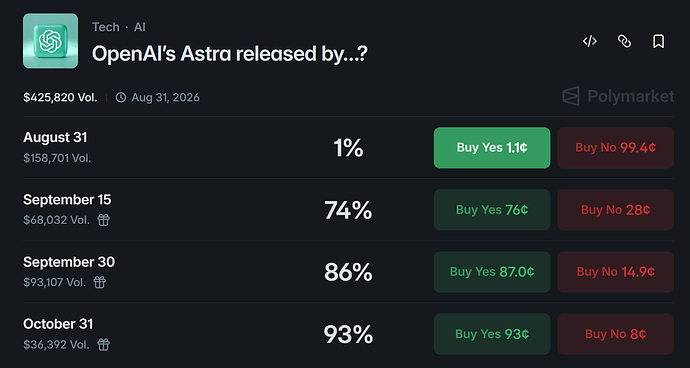
Task: Click the gift icon beside September 15 volume
Action: 103,220
